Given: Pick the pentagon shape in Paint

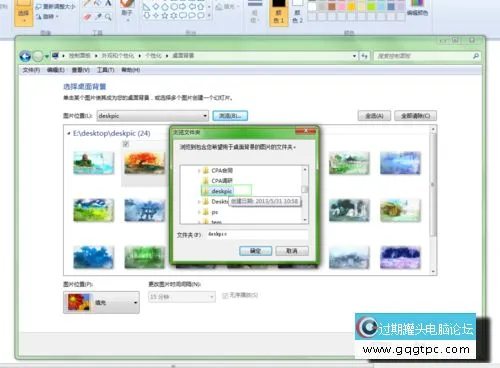Looking at the screenshot, I should pyautogui.click(x=165, y=7).
